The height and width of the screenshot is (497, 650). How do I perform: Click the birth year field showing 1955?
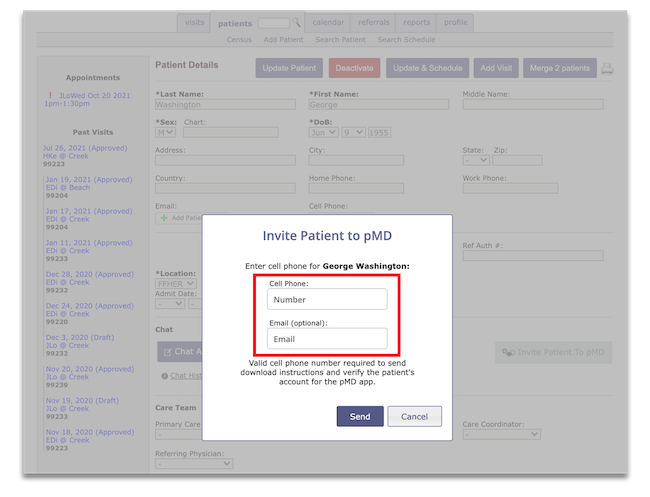[379, 133]
